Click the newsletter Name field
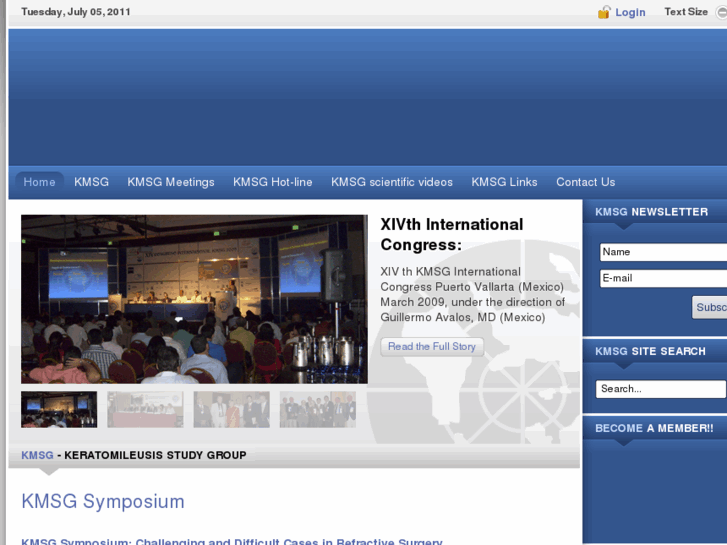 [663, 252]
